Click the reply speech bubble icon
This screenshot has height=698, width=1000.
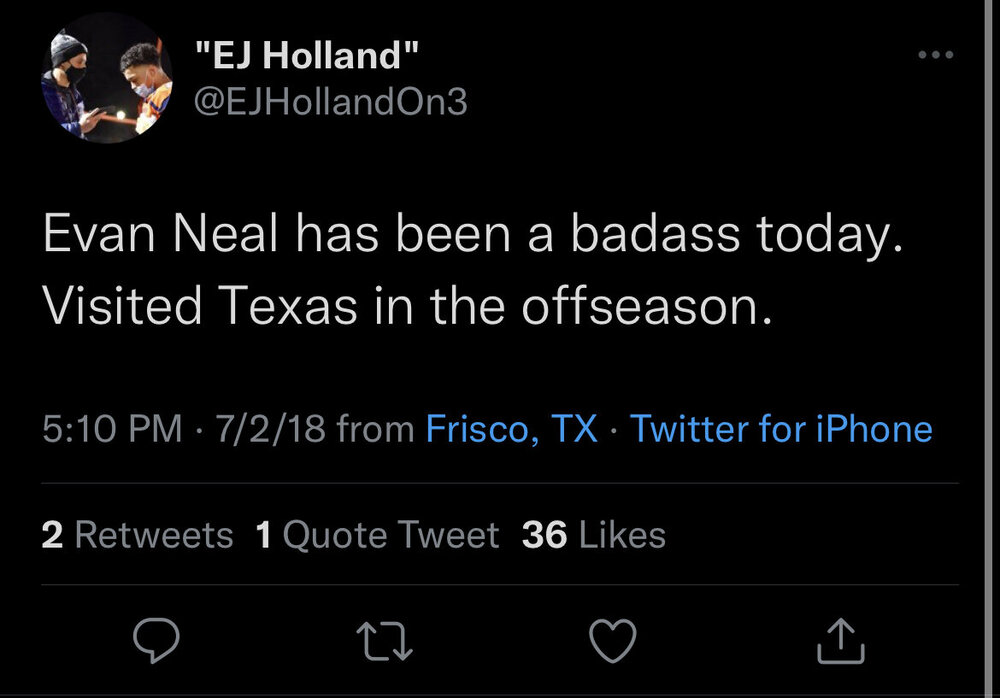157,640
